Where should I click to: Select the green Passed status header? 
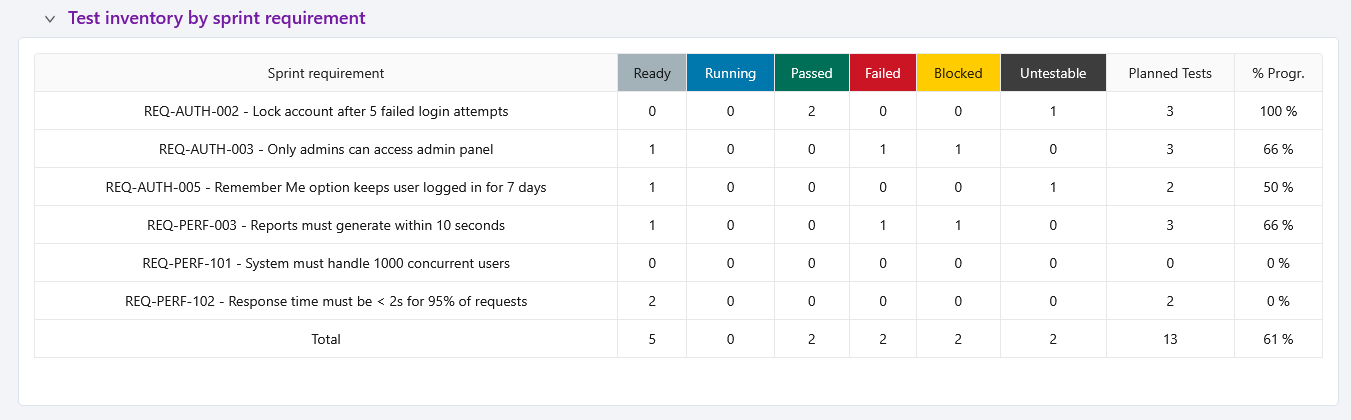[811, 73]
